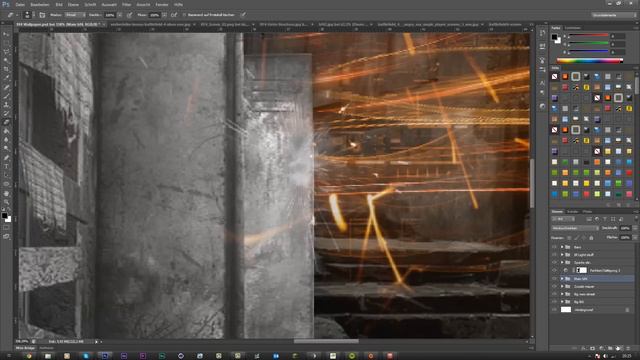This screenshot has height=360, width=640.
Task: Hide the Farbton/Sättigung adjustment layer
Action: click(x=554, y=270)
